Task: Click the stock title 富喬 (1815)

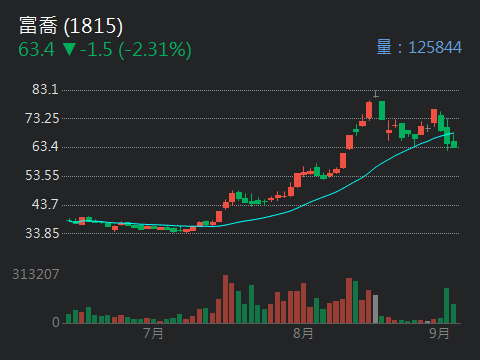Action: pyautogui.click(x=71, y=26)
